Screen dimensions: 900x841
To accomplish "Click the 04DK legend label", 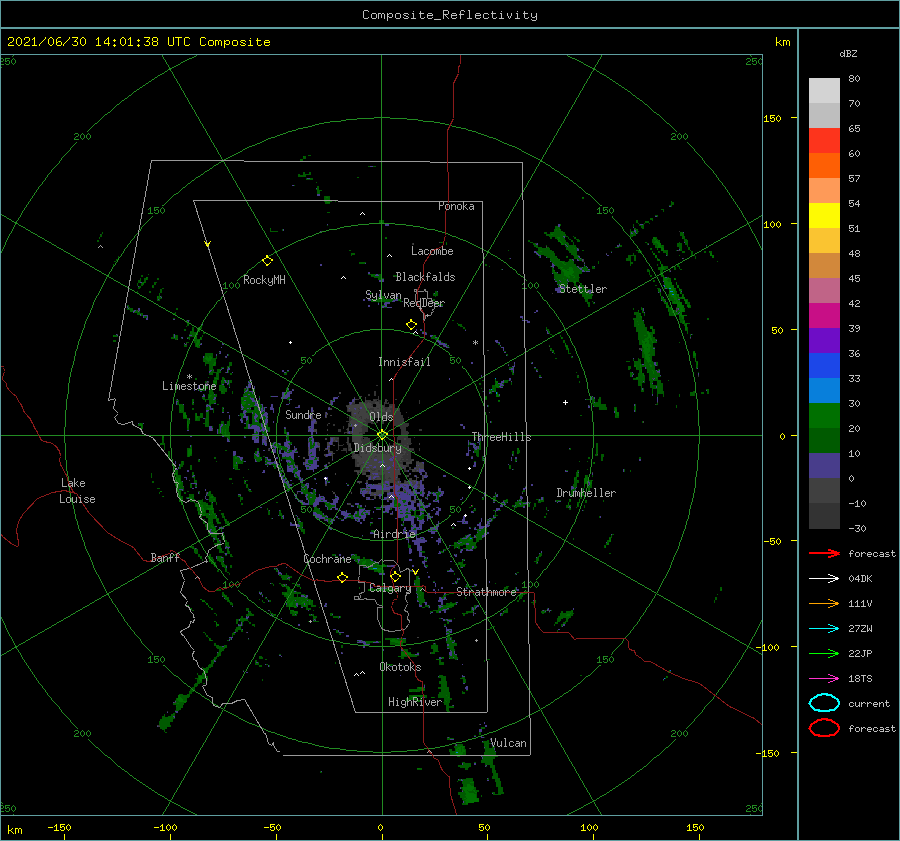I will (x=860, y=579).
